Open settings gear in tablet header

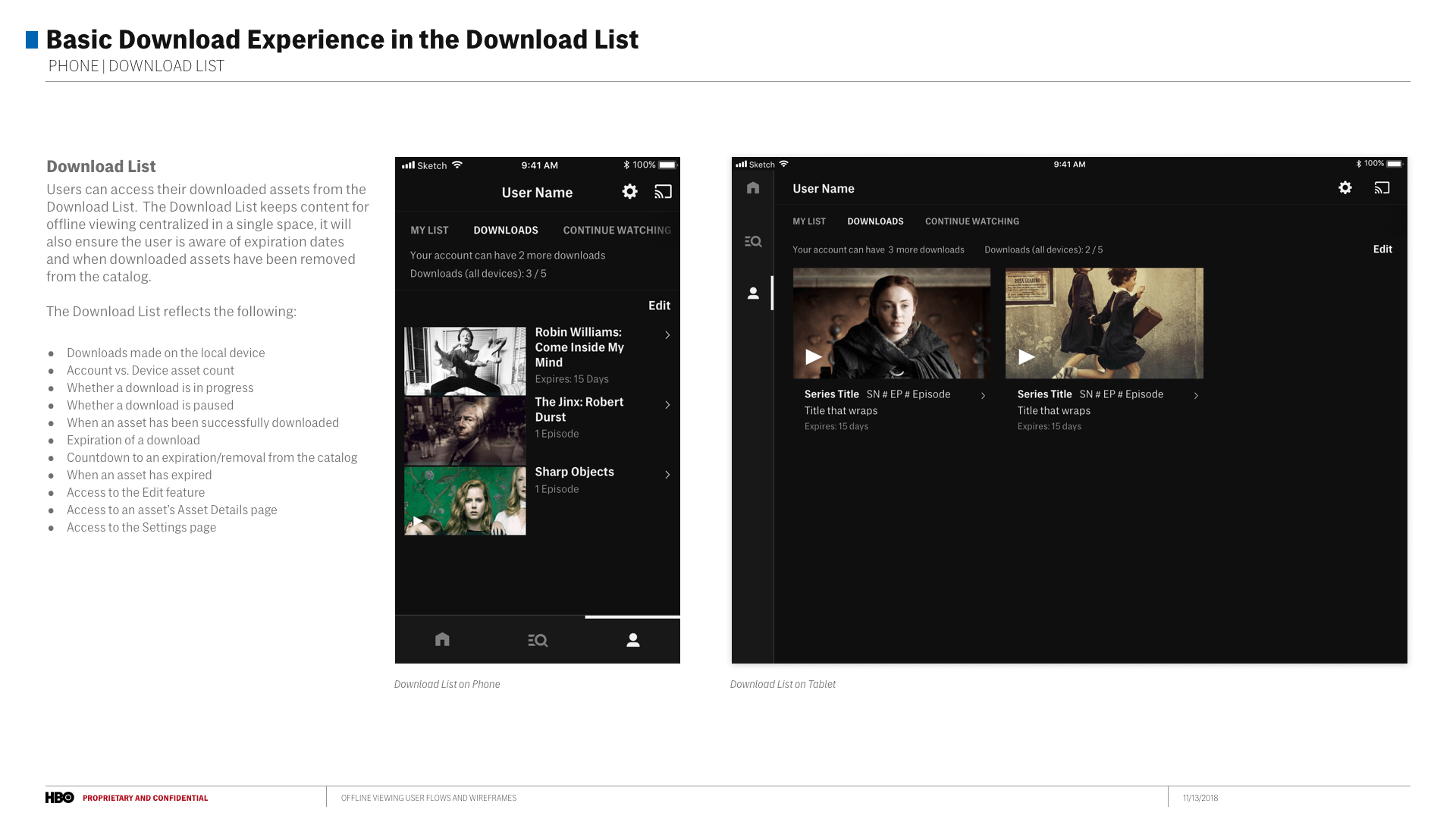point(1345,187)
